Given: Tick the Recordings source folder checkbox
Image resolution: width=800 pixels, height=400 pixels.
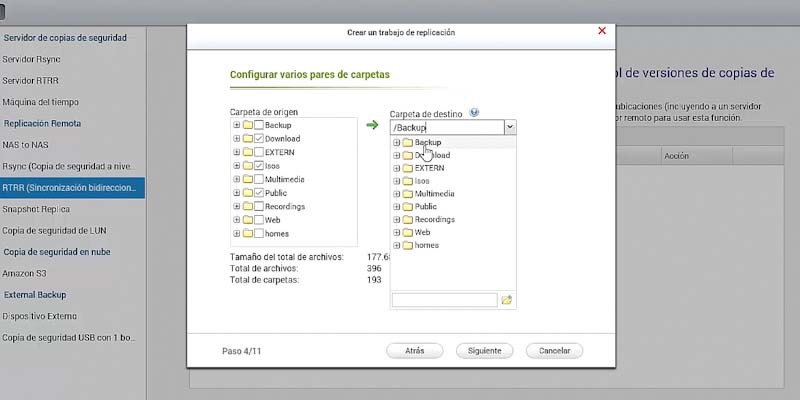Looking at the screenshot, I should pyautogui.click(x=259, y=207).
